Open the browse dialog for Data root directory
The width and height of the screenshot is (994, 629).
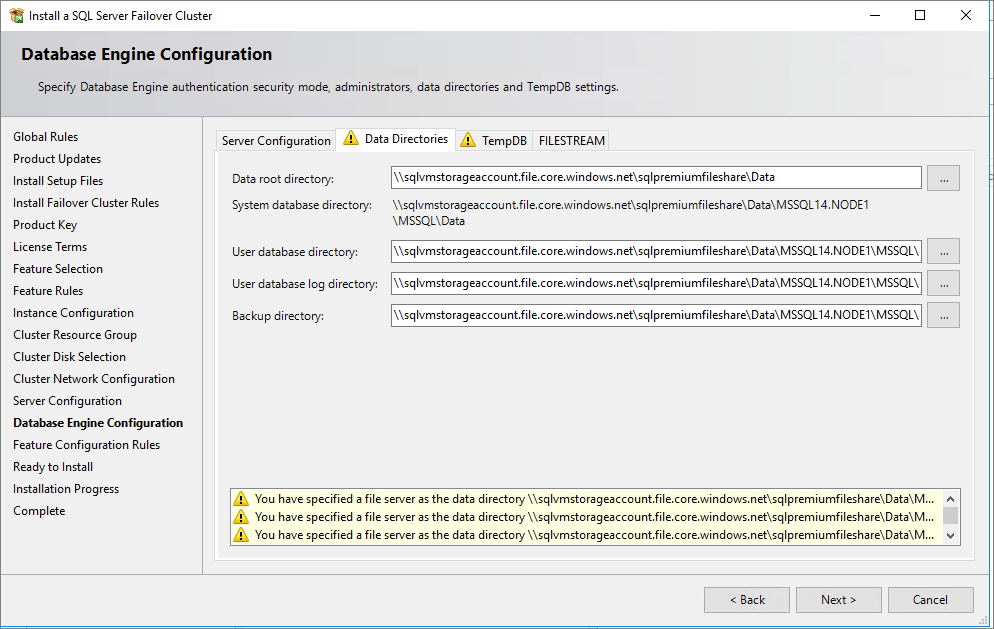942,178
